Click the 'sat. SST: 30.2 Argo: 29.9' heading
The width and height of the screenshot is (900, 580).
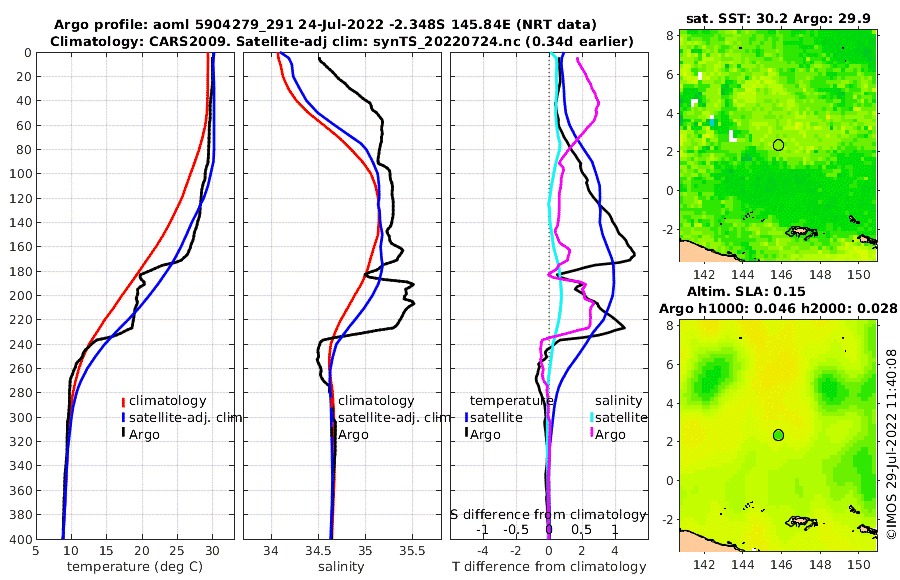(x=778, y=18)
